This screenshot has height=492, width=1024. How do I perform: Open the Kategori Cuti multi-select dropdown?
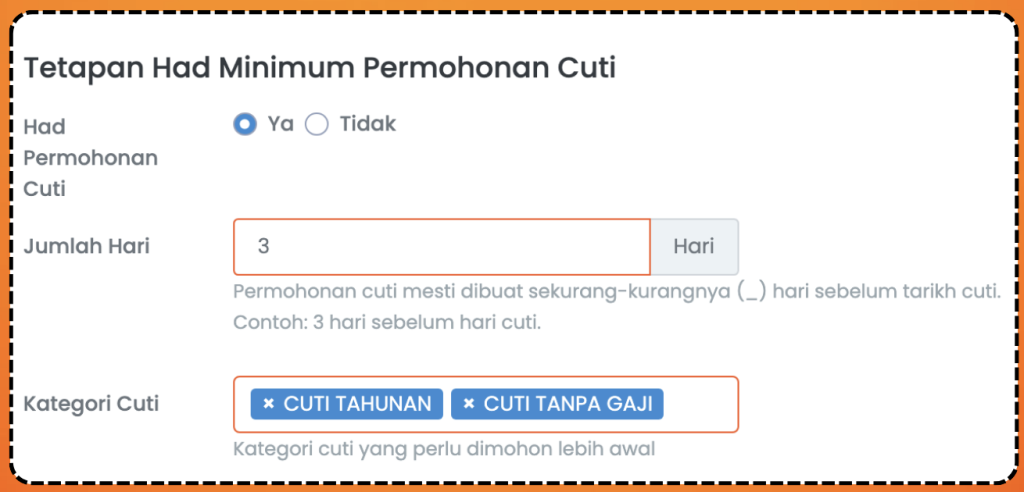coord(700,404)
